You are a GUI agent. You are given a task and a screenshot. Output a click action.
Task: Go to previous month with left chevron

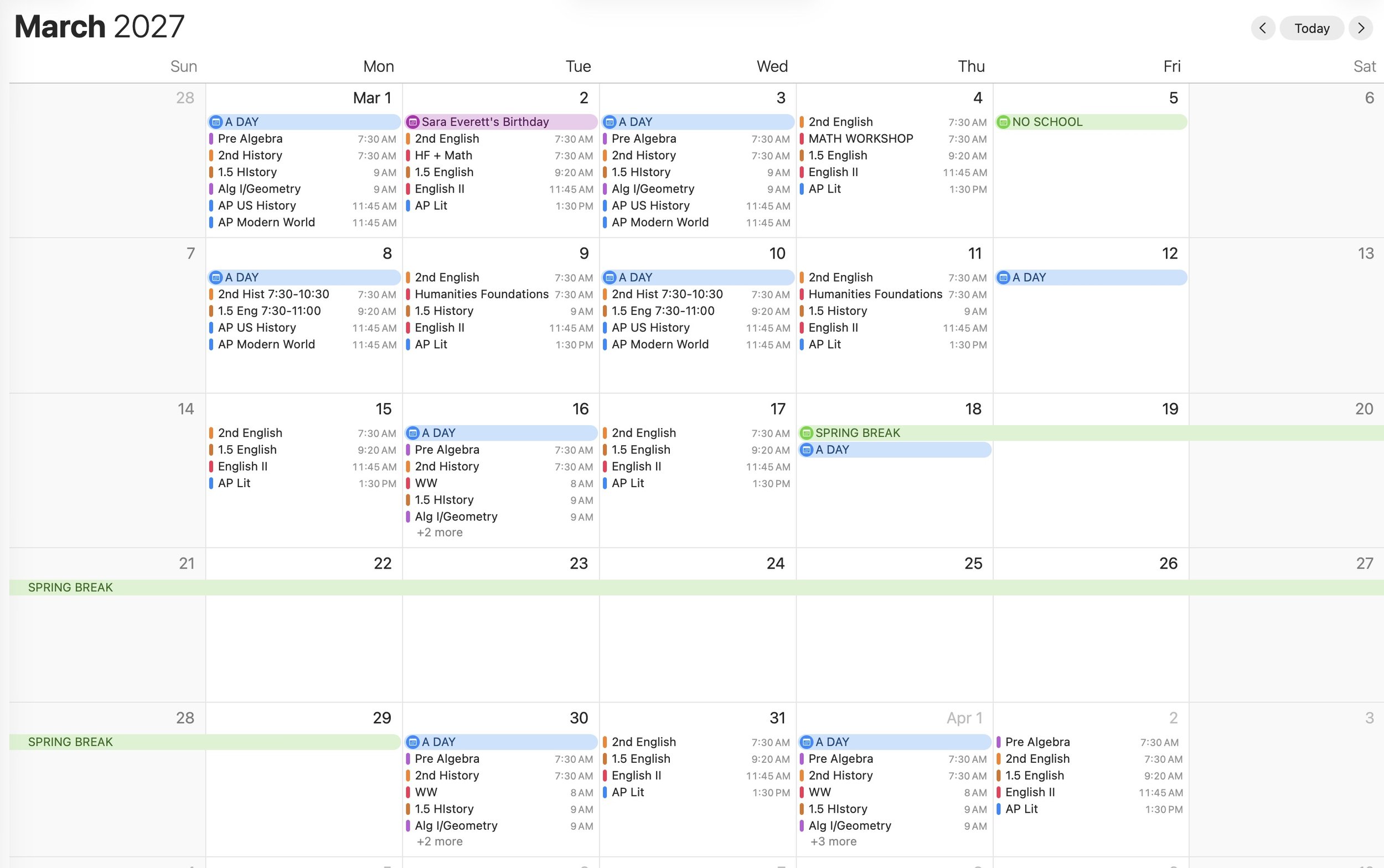(x=1262, y=28)
